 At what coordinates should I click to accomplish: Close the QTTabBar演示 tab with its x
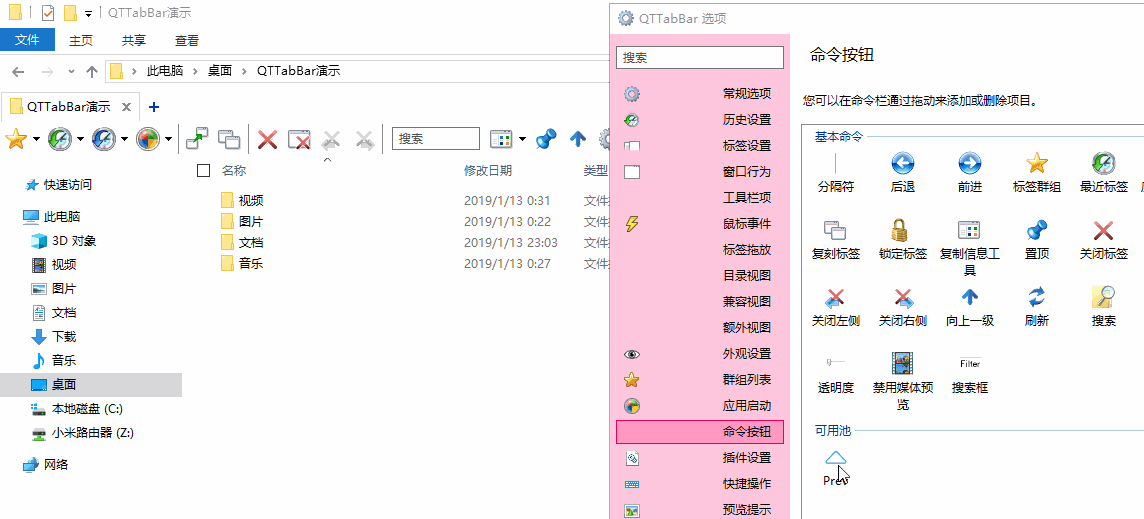click(125, 107)
